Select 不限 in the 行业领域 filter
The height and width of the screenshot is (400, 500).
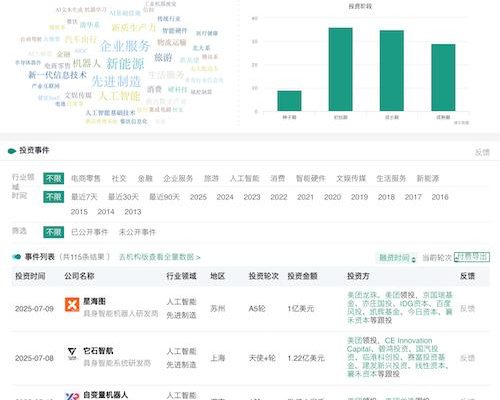(54, 178)
